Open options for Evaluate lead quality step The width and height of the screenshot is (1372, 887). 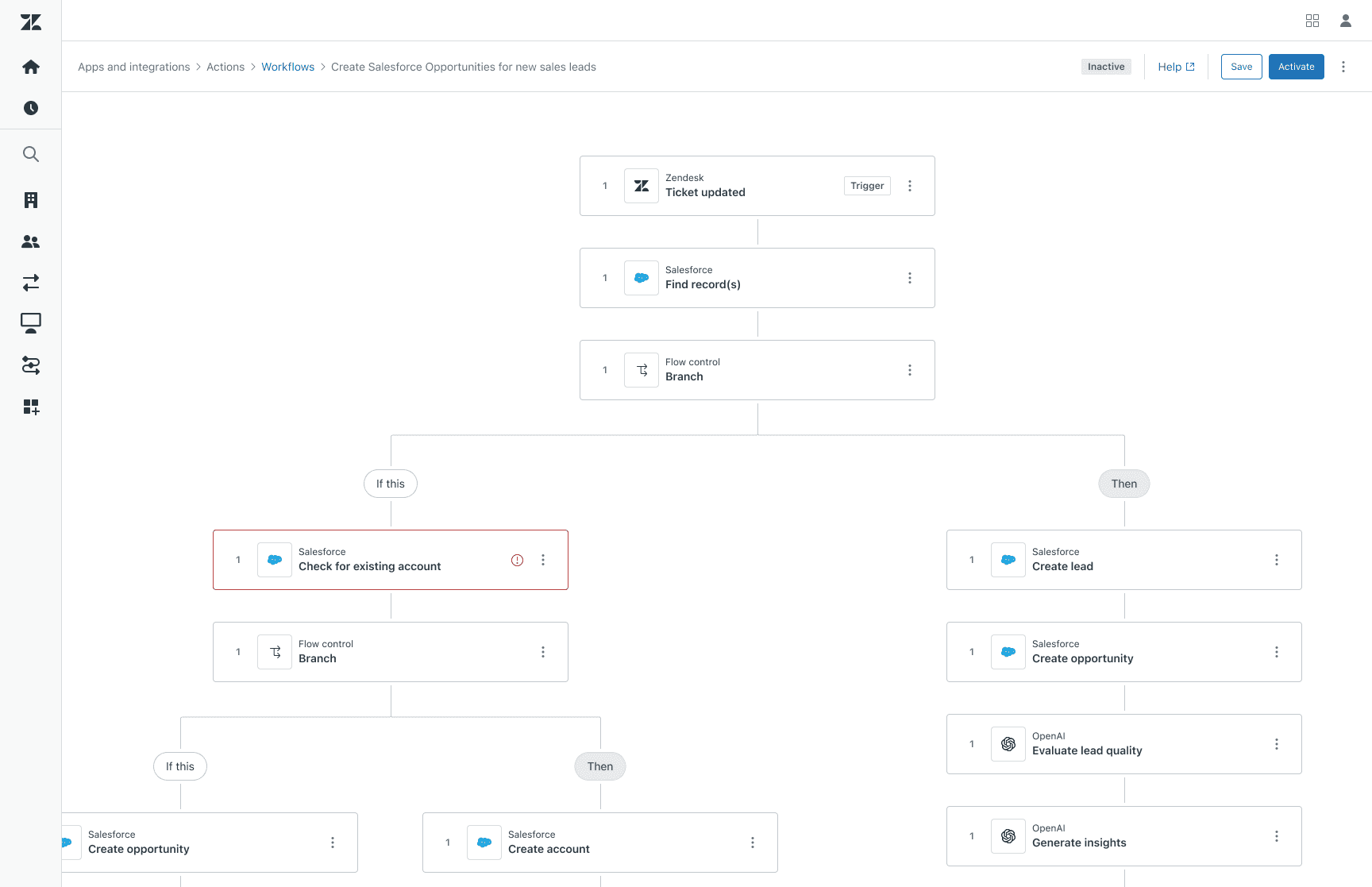coord(1277,744)
